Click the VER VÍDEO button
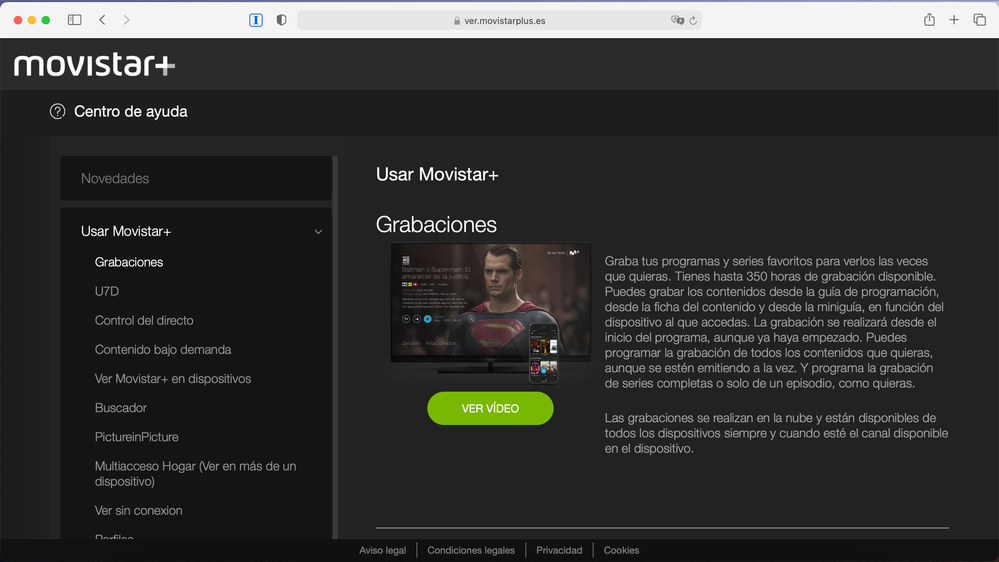The width and height of the screenshot is (999, 562). point(490,408)
